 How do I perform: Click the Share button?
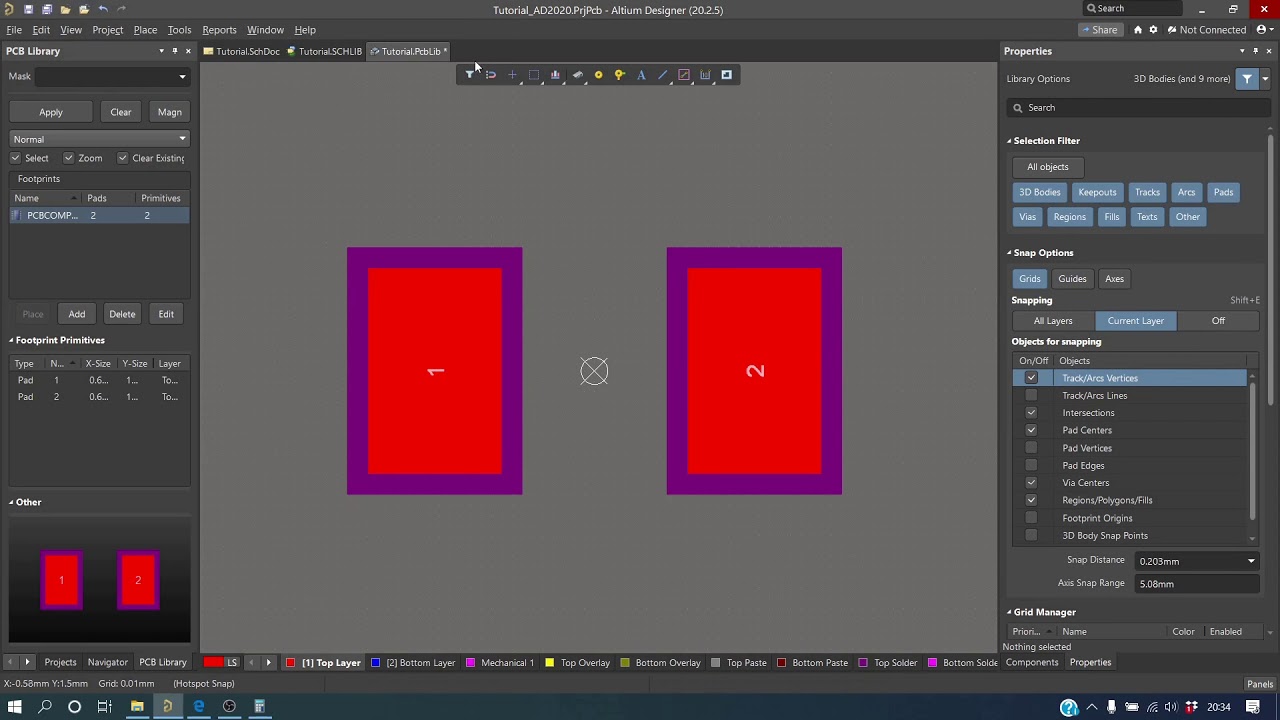point(1099,30)
